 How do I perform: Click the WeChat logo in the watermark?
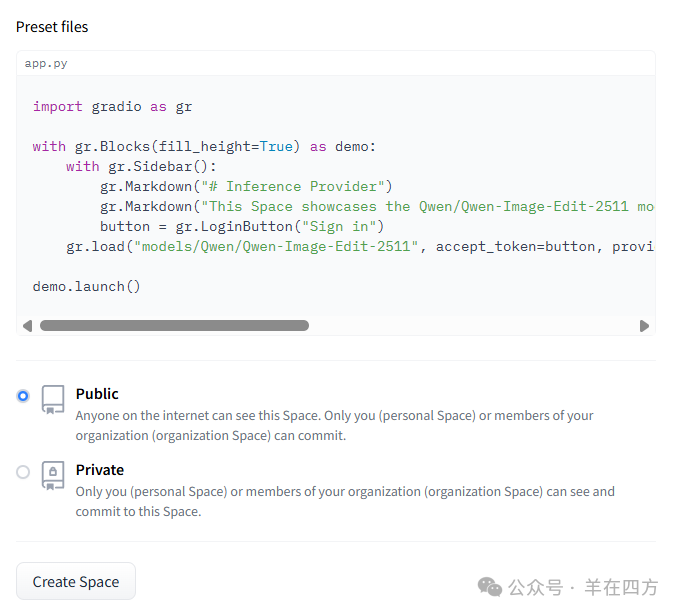coord(490,586)
